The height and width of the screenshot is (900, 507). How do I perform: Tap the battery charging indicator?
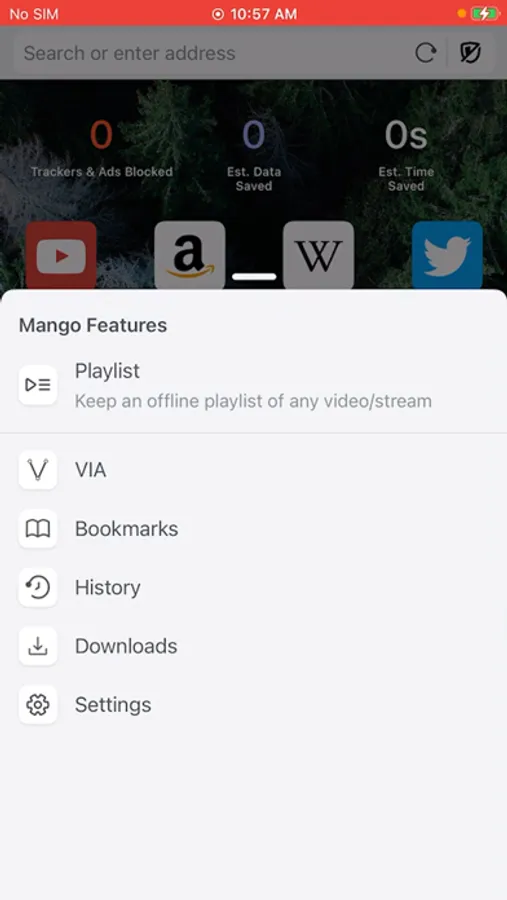485,13
